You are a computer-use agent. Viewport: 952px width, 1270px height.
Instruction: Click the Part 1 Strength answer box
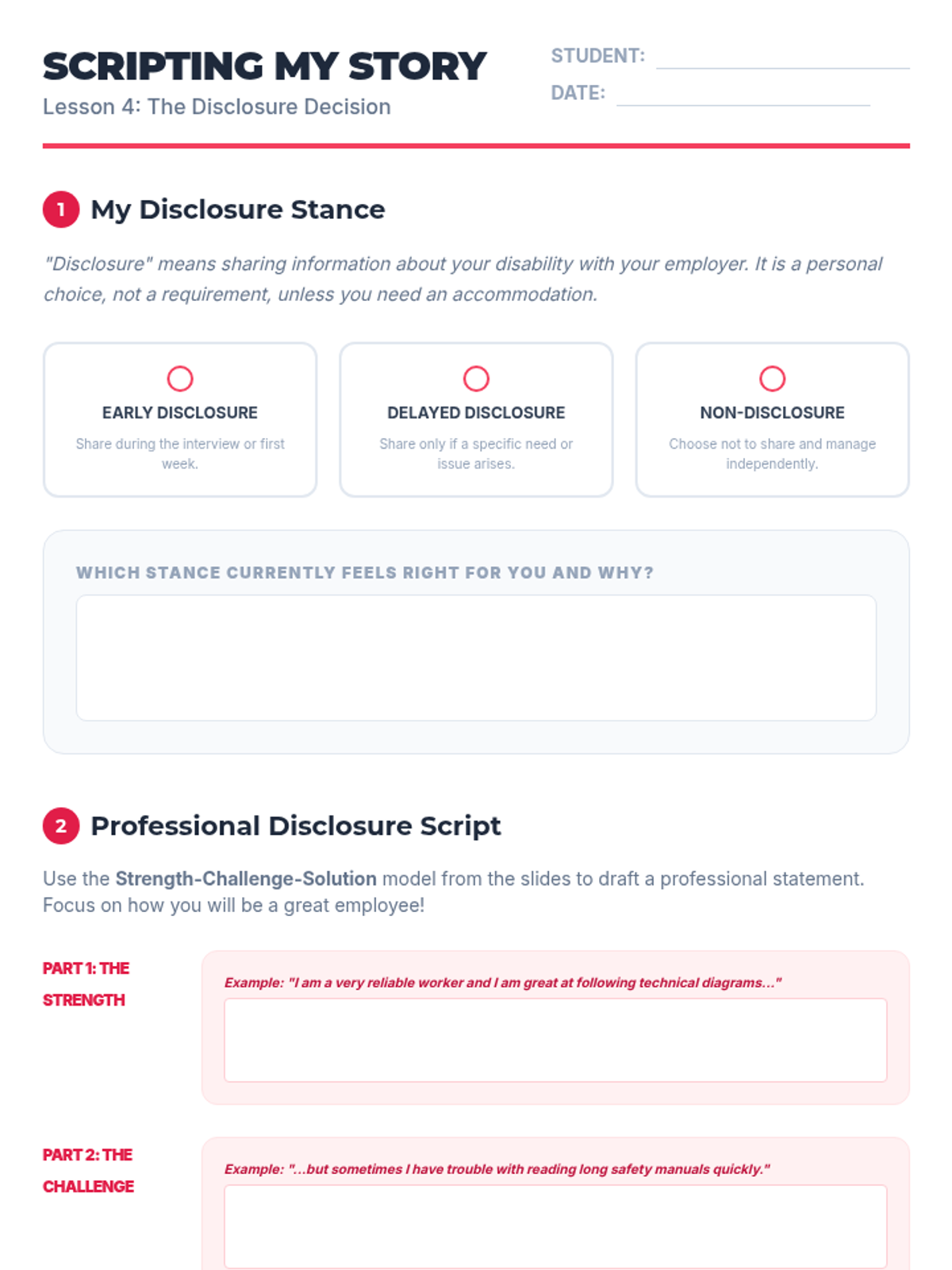click(555, 1040)
